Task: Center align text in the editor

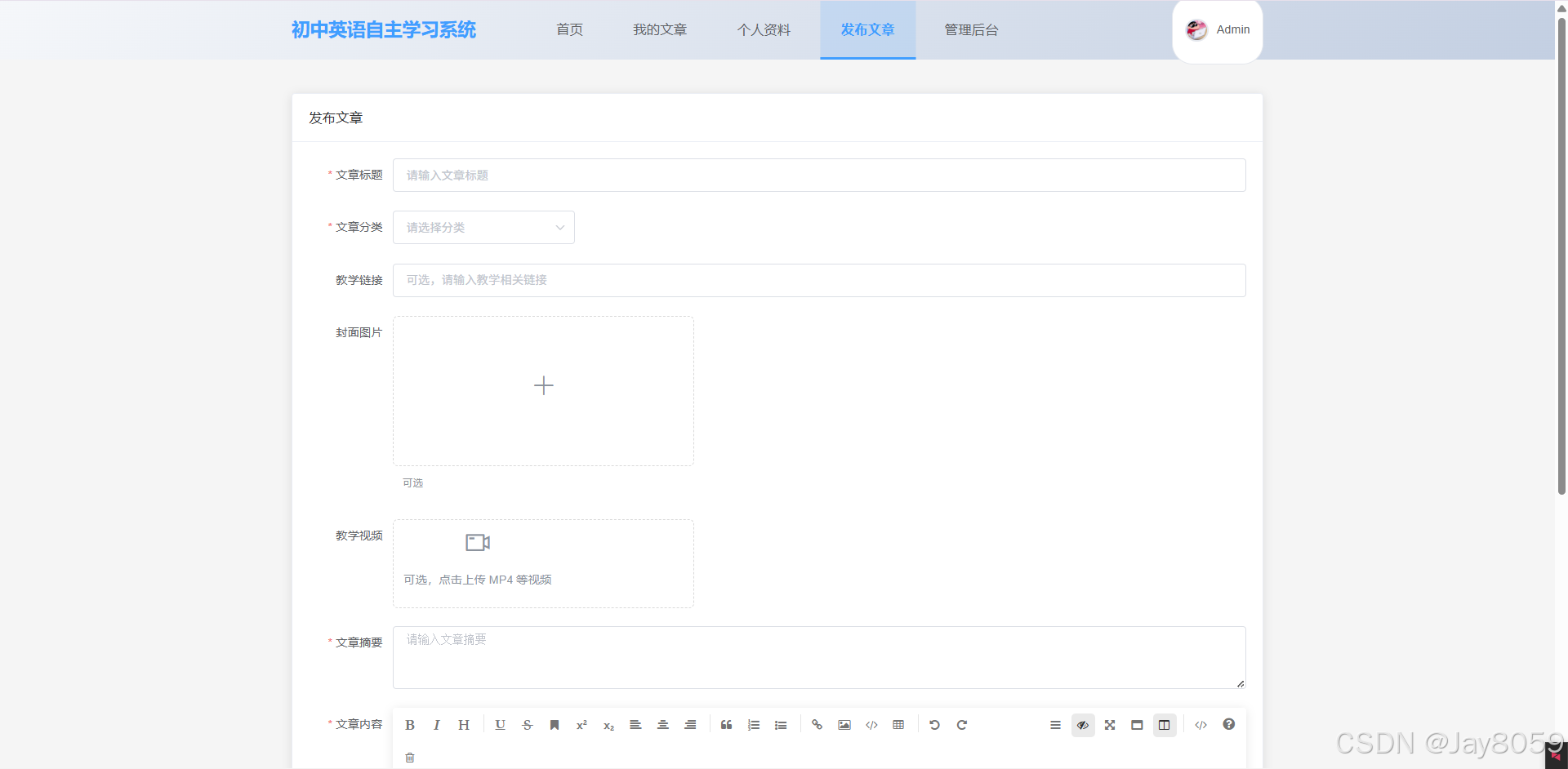Action: click(663, 725)
